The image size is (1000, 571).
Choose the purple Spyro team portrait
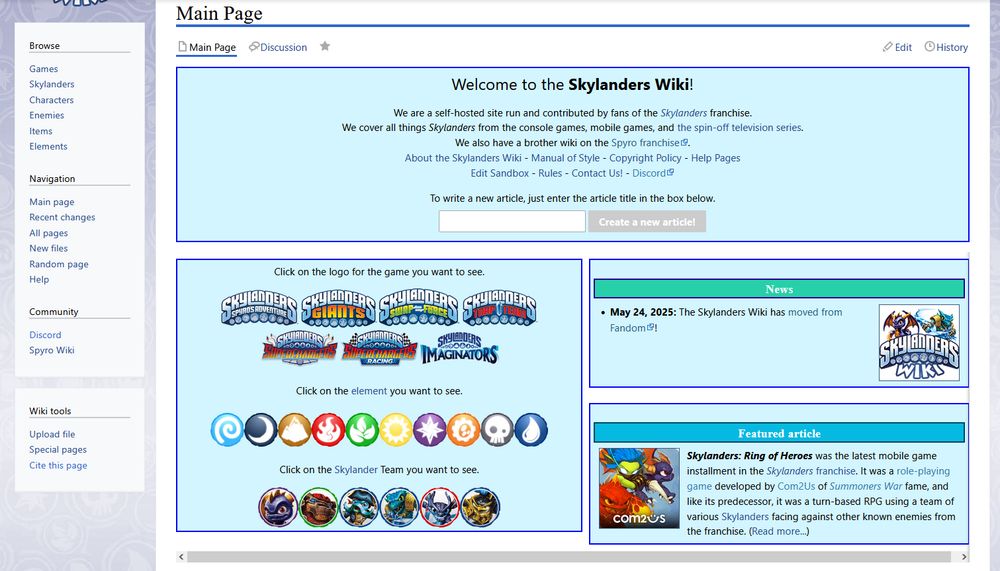(278, 507)
